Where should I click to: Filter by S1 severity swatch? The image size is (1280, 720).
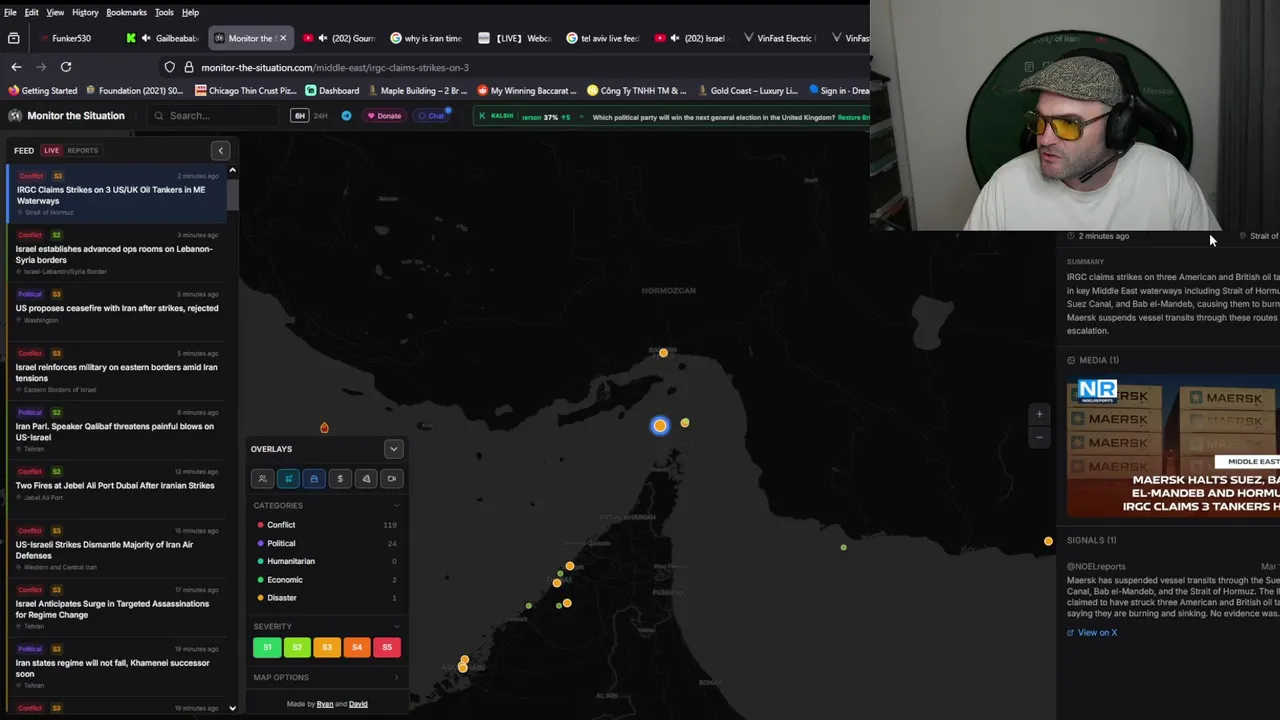click(267, 648)
